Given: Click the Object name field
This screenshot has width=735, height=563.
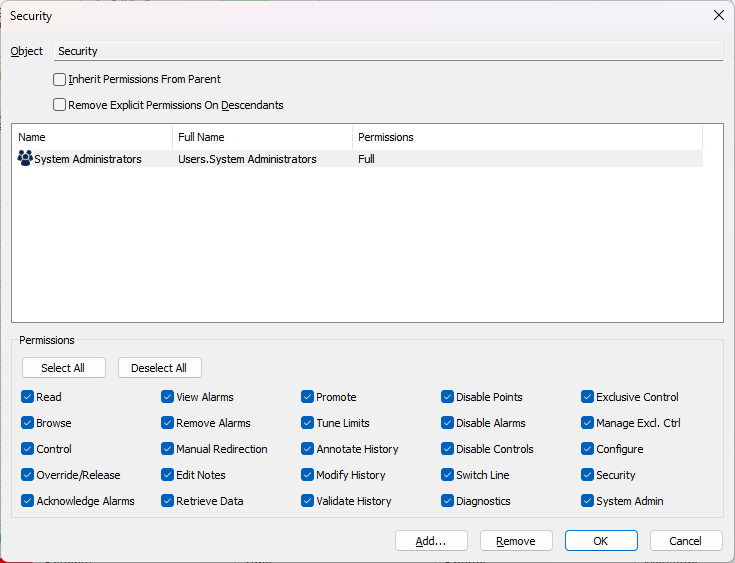Looking at the screenshot, I should coord(388,51).
